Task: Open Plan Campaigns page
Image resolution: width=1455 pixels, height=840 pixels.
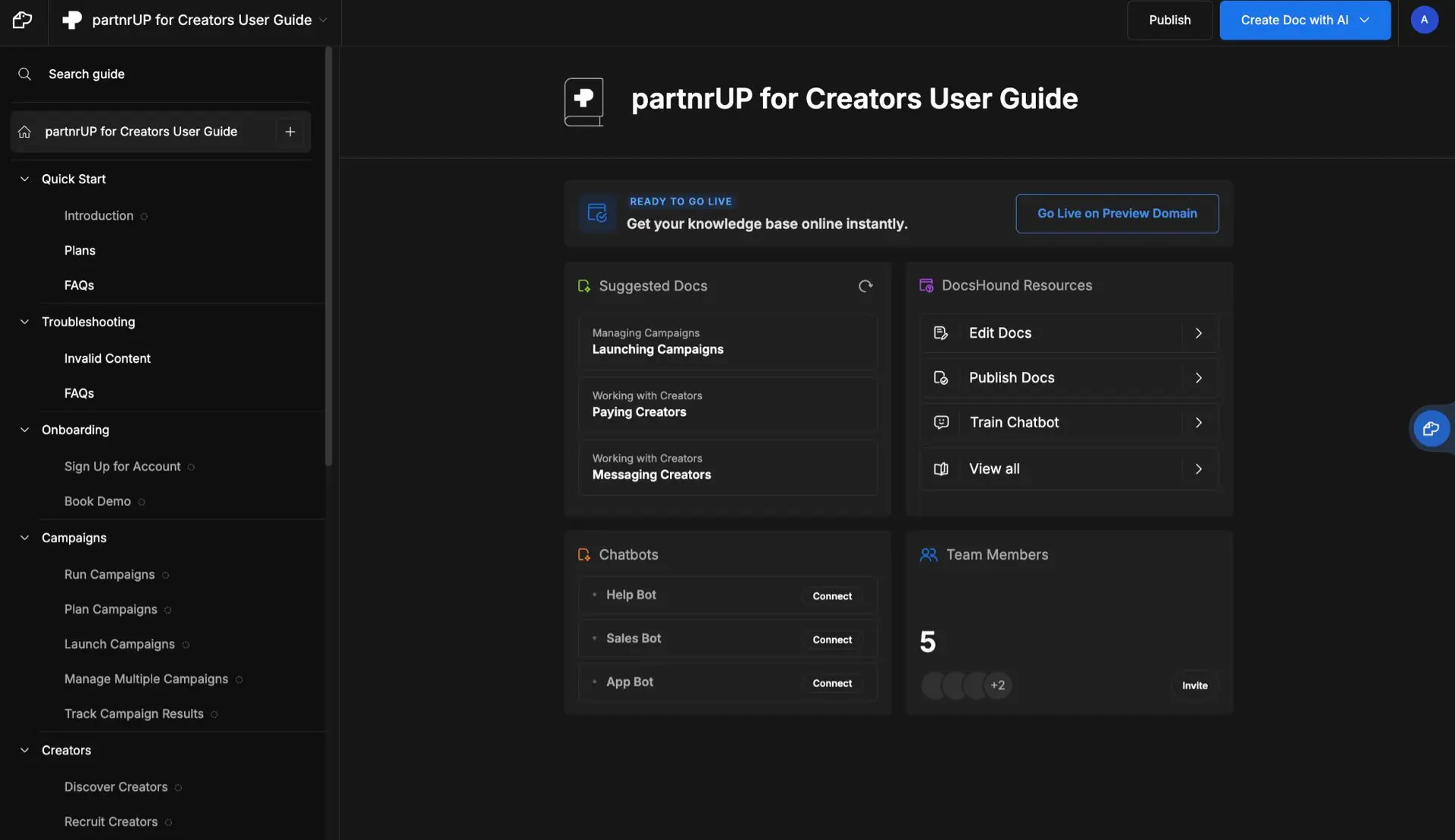Action: (x=111, y=610)
